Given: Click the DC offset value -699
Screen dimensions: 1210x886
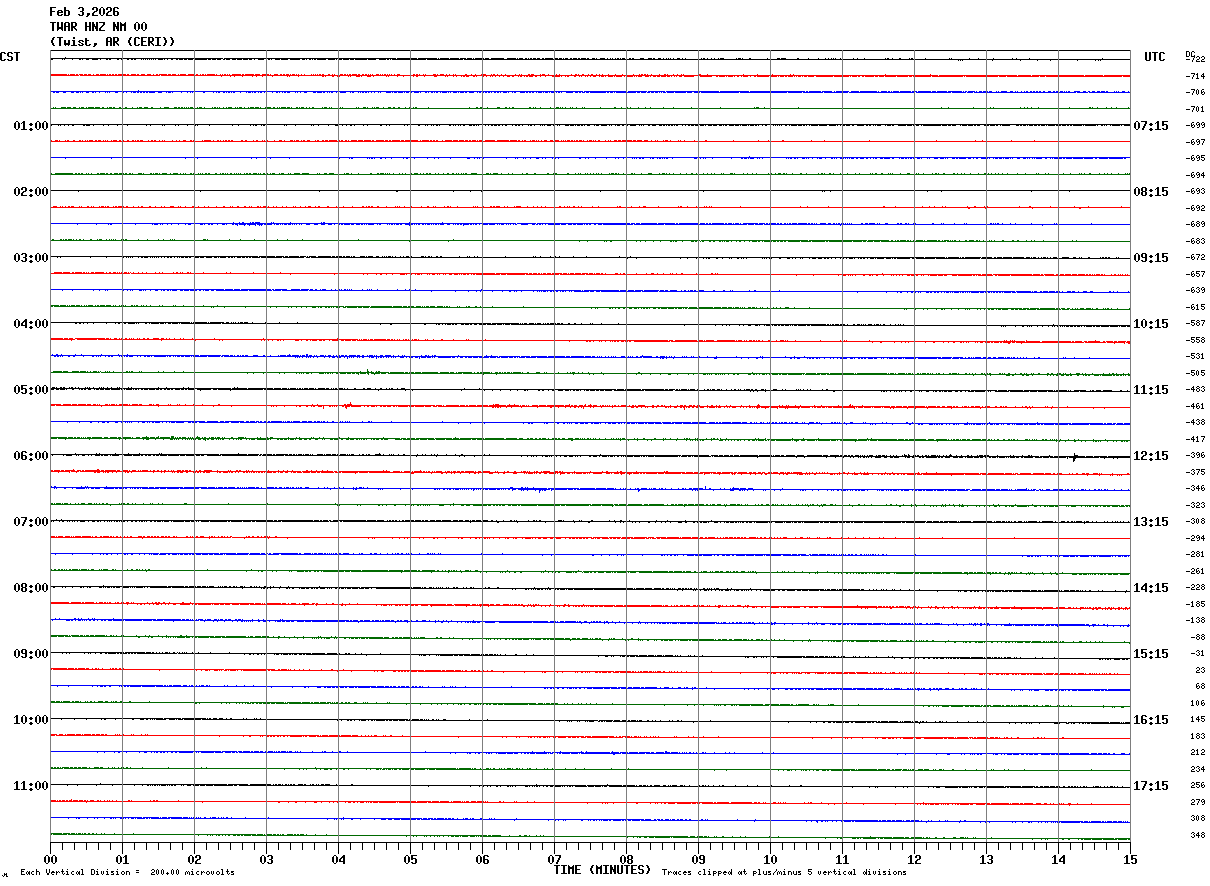Looking at the screenshot, I should point(1196,126).
